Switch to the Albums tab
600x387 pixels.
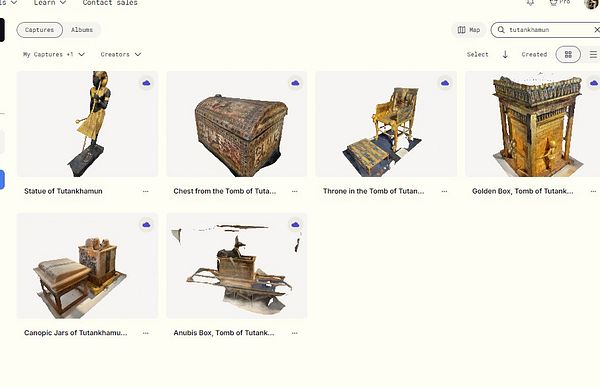point(82,30)
